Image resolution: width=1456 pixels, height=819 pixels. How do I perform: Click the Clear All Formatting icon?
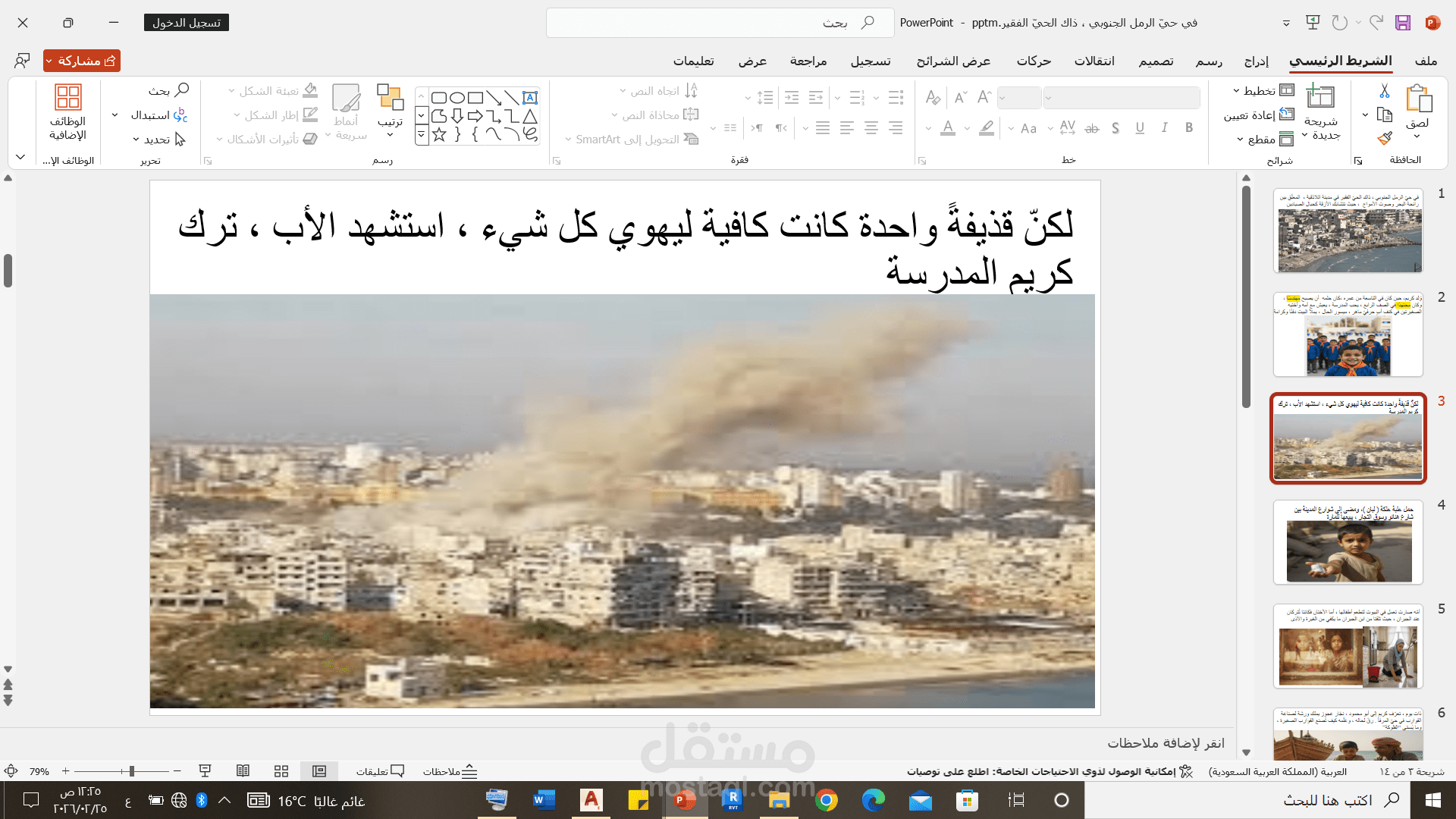coord(933,97)
